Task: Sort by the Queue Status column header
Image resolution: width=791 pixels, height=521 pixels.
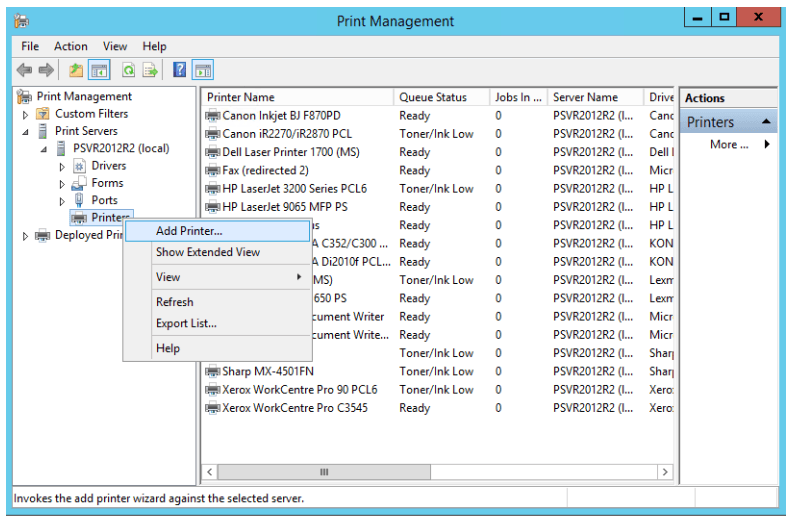Action: [433, 98]
